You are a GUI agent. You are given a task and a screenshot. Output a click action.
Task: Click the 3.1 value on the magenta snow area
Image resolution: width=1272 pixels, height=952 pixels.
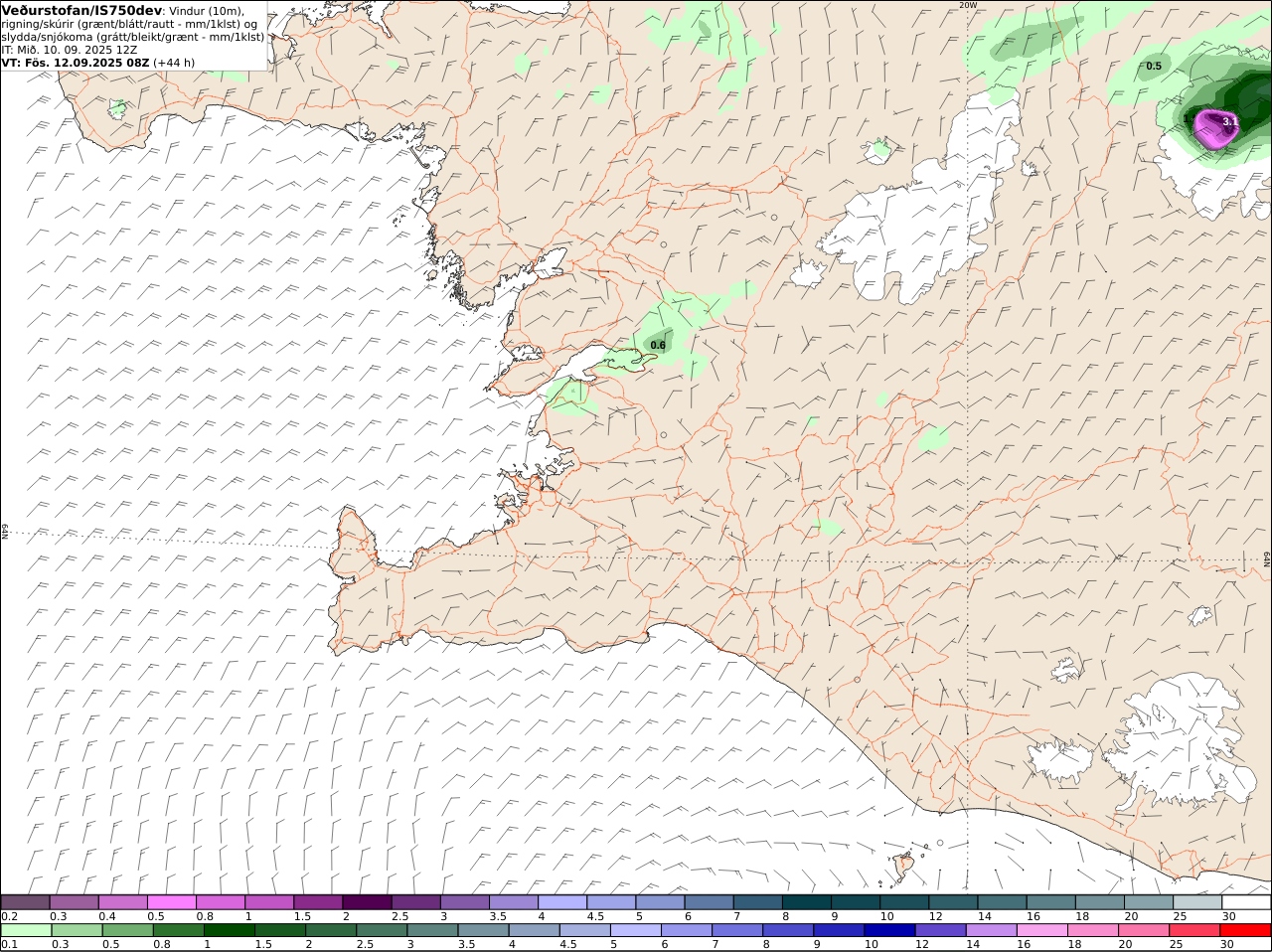tap(1229, 121)
